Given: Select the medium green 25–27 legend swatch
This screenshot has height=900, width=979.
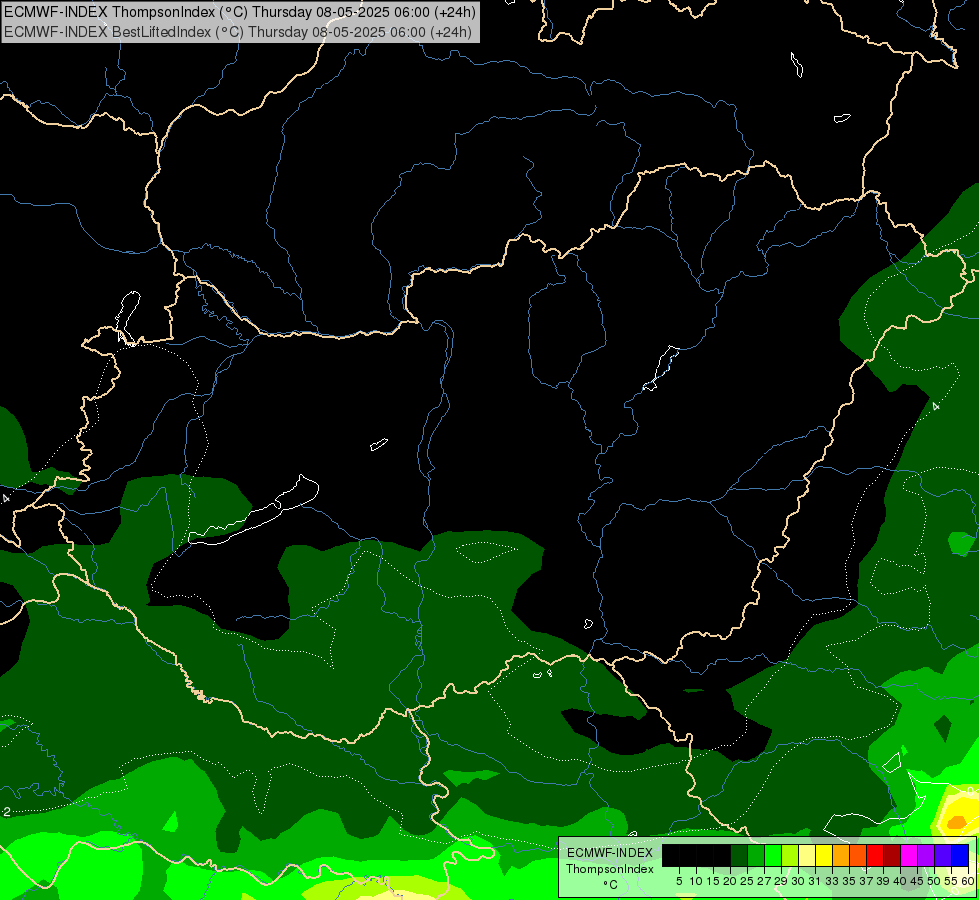Looking at the screenshot, I should (x=756, y=856).
